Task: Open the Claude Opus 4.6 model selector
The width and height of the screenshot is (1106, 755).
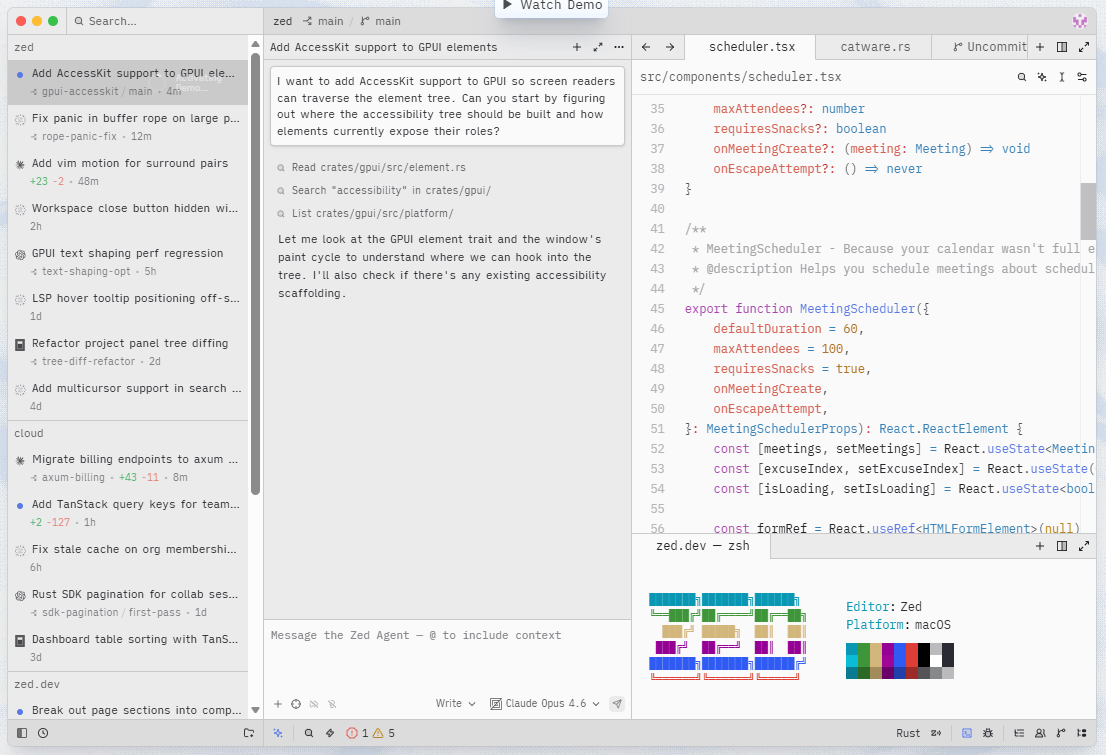Action: pyautogui.click(x=545, y=703)
